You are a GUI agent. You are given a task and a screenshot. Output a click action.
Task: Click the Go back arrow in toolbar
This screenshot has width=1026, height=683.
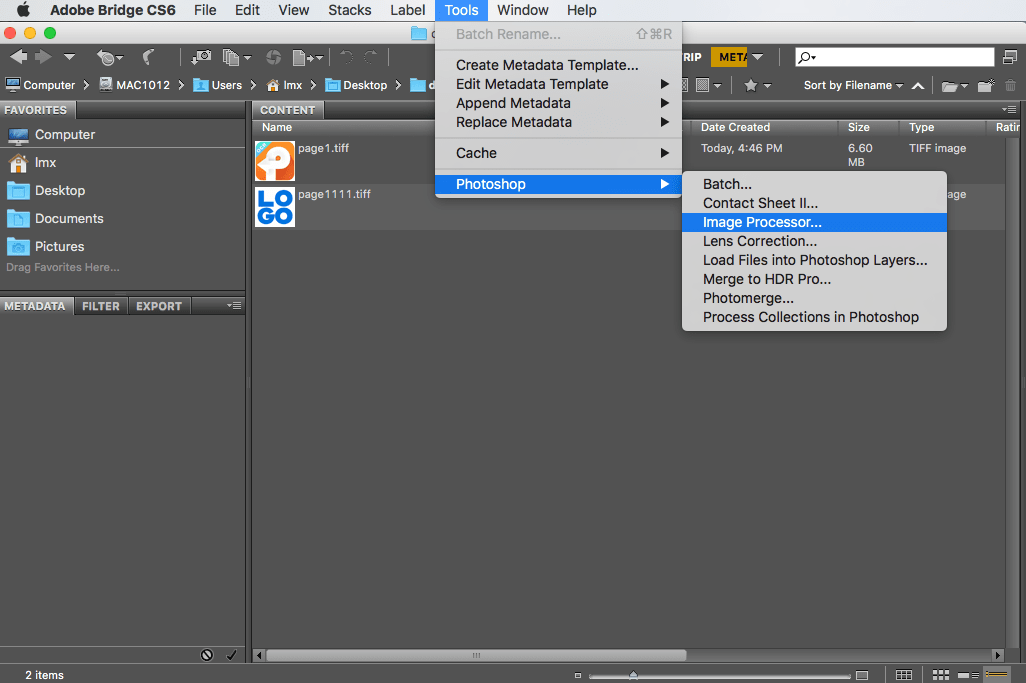coord(18,57)
